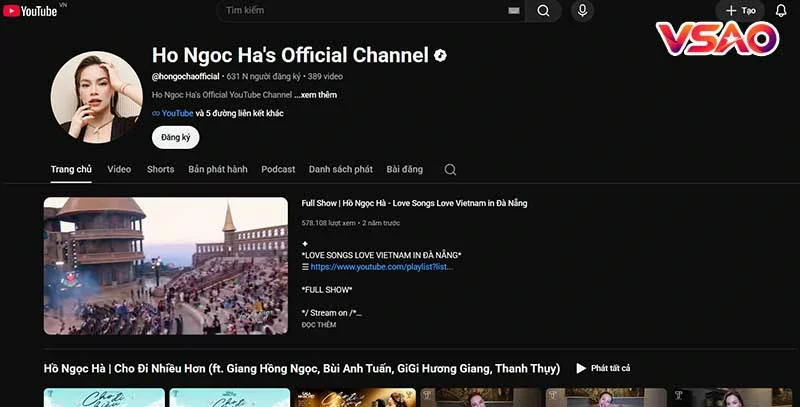Click Phát tất cả play all button

pos(603,368)
